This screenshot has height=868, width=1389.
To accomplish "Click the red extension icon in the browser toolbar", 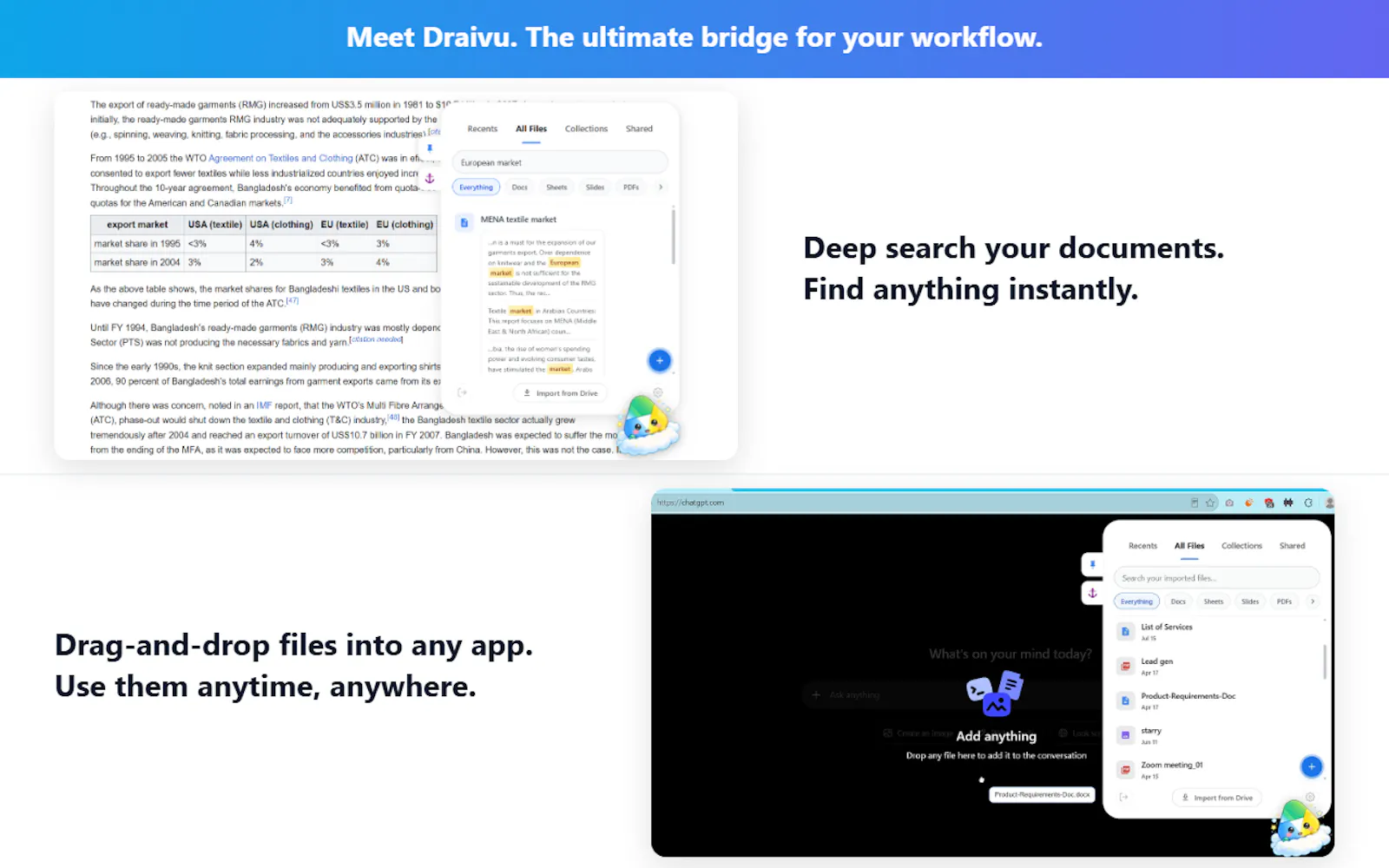I will tap(1269, 503).
